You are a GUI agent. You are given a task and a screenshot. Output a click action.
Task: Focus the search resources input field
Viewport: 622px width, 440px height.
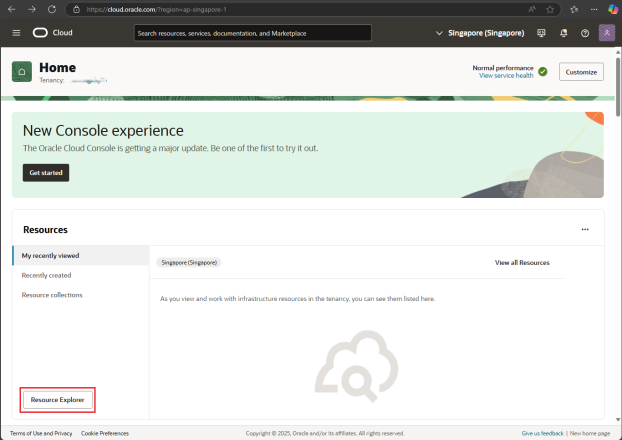pyautogui.click(x=252, y=33)
